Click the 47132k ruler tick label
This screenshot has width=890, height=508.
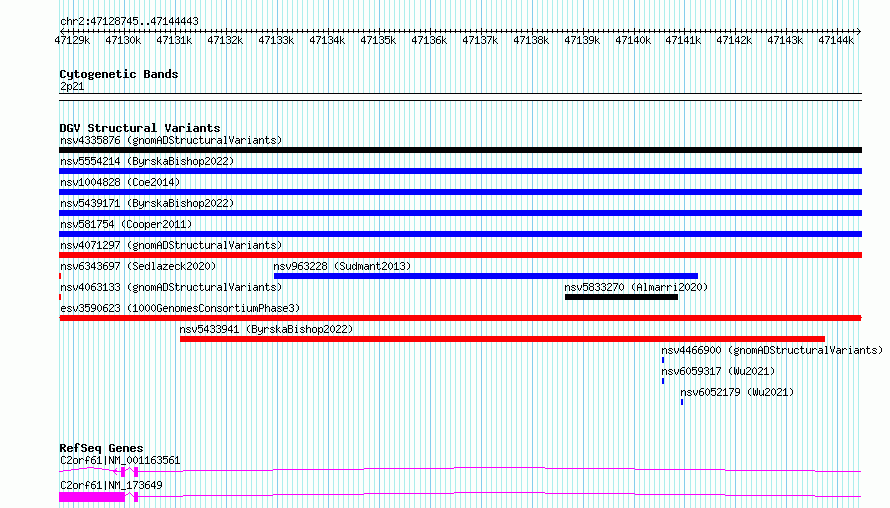click(x=225, y=40)
